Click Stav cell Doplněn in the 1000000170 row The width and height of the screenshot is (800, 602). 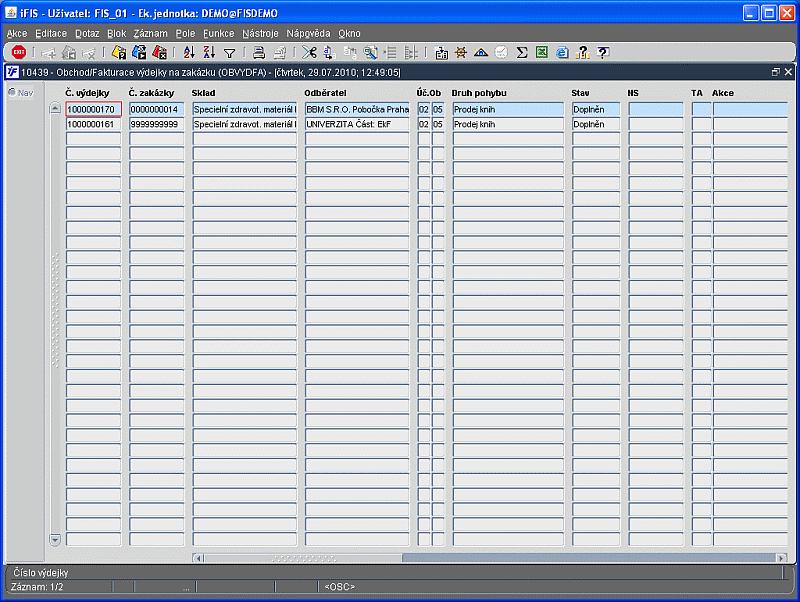596,109
